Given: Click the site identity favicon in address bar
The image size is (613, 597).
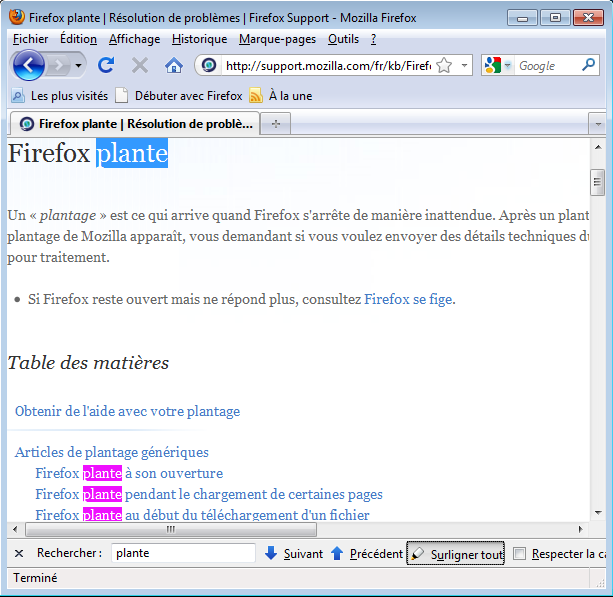Looking at the screenshot, I should pos(209,65).
